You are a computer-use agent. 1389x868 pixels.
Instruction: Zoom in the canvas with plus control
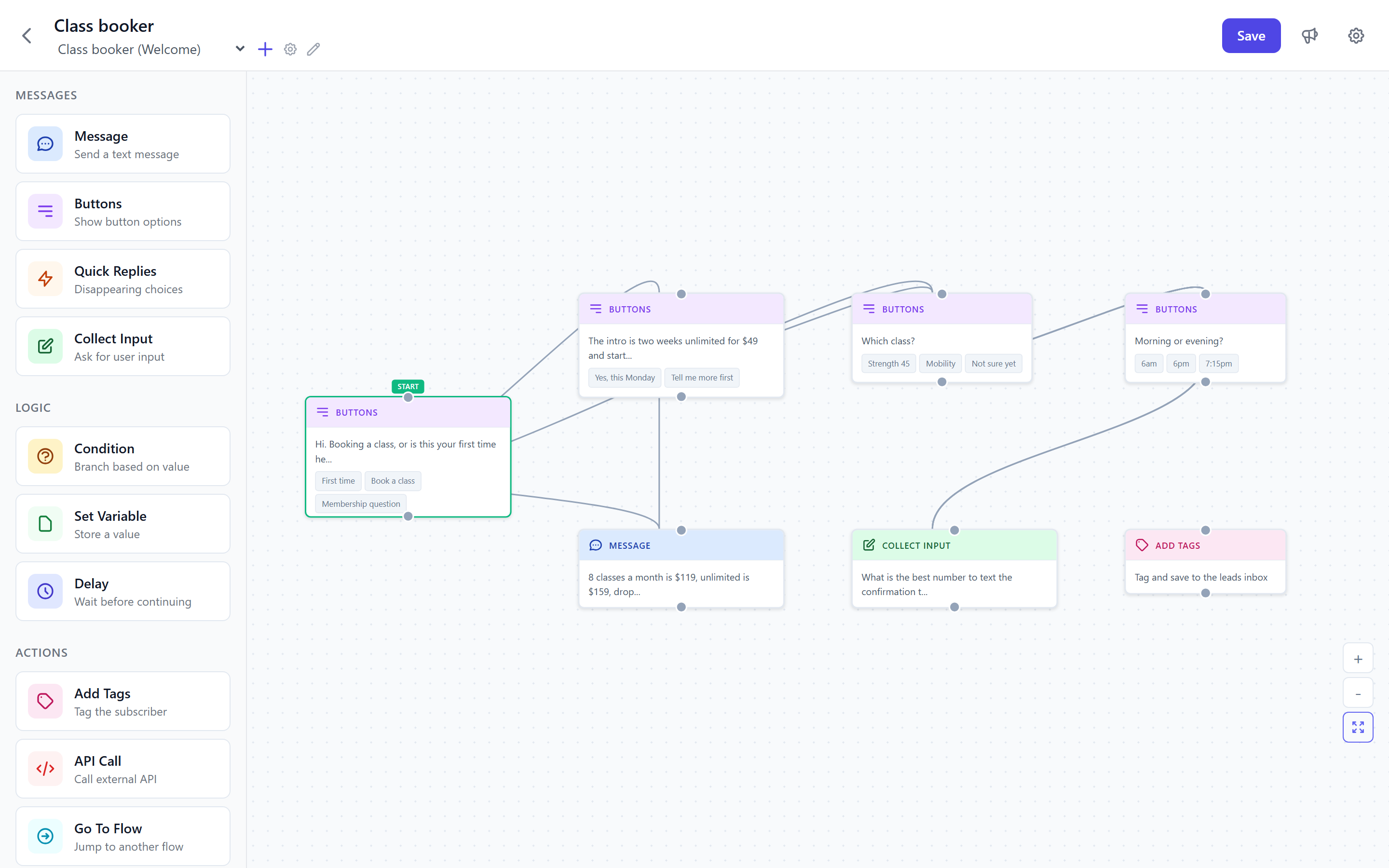coord(1358,659)
